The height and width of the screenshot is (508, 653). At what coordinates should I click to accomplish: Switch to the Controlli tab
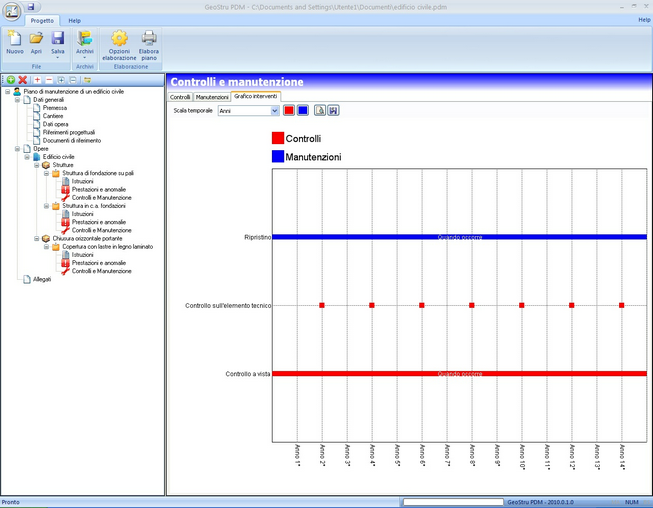(x=180, y=97)
